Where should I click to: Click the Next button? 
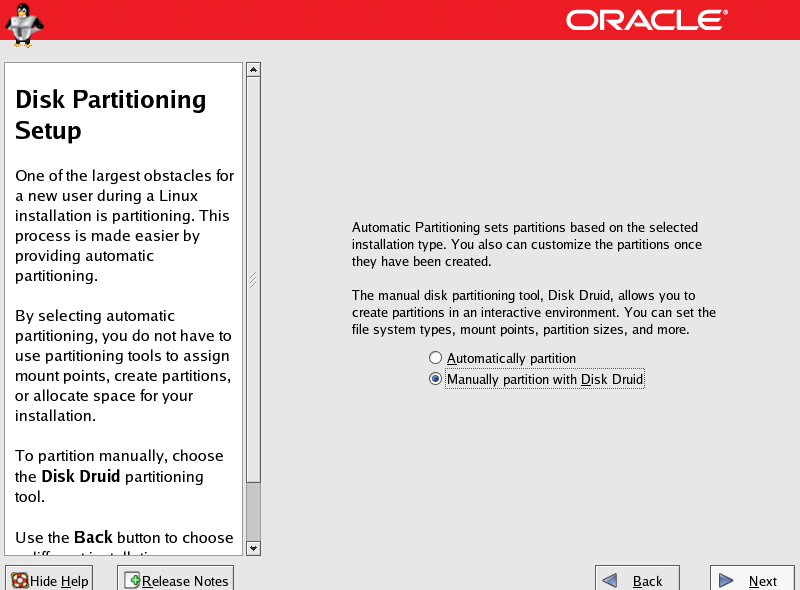click(752, 580)
